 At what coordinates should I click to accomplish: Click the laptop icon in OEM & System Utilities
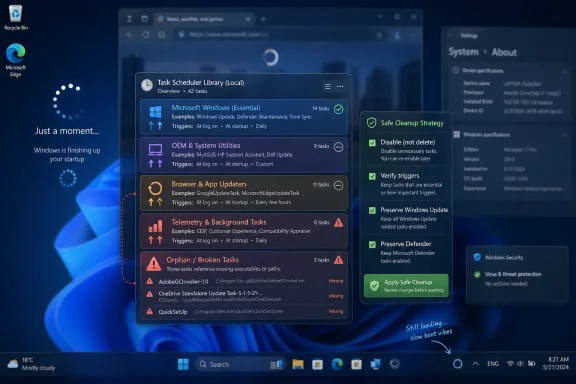coord(155,150)
